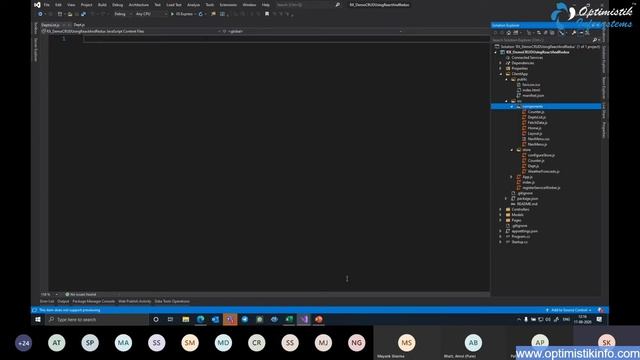Select index.html file

click(531, 90)
